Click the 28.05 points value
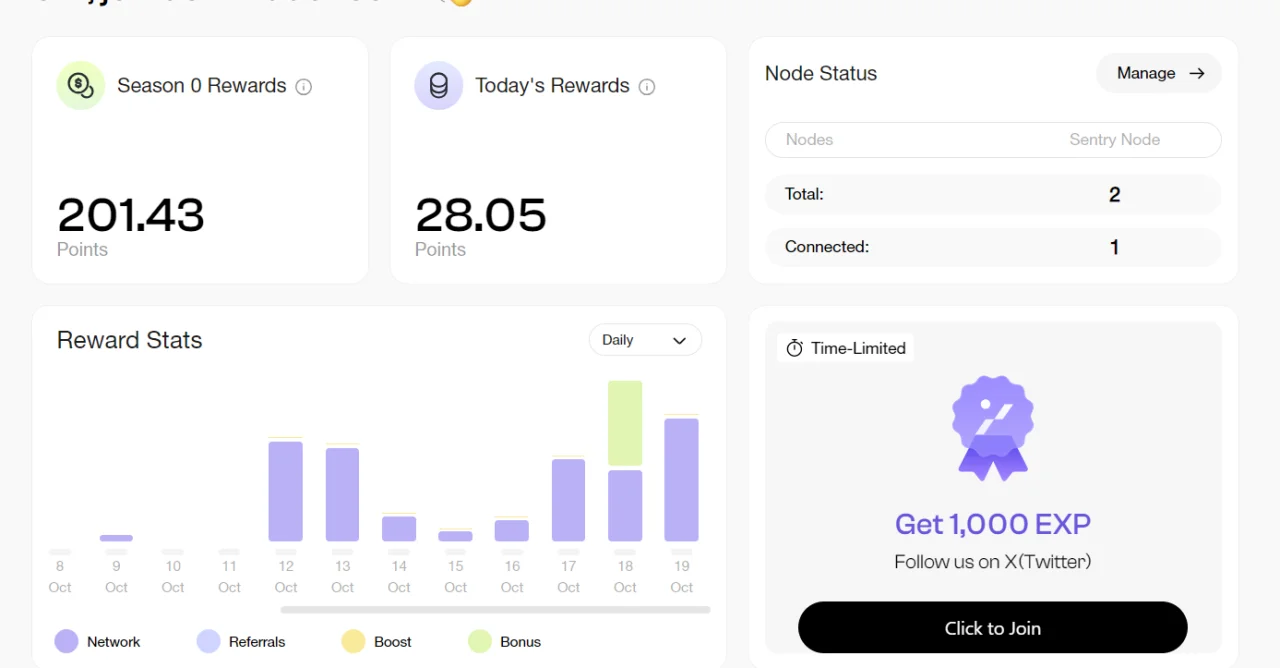The width and height of the screenshot is (1280, 668). coord(481,215)
